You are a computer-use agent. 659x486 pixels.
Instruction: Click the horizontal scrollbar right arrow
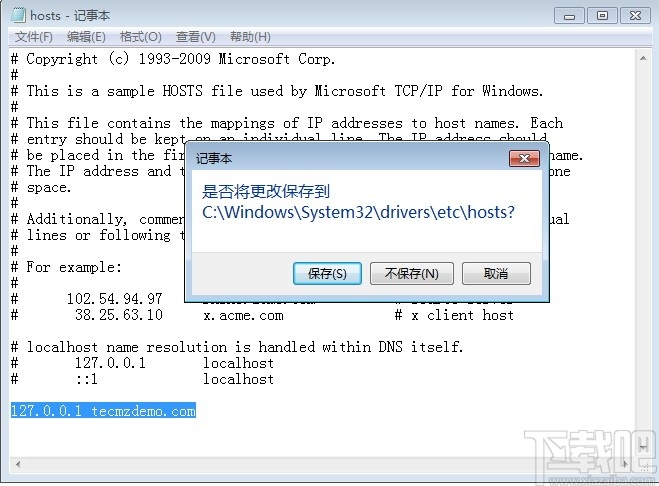[626, 464]
